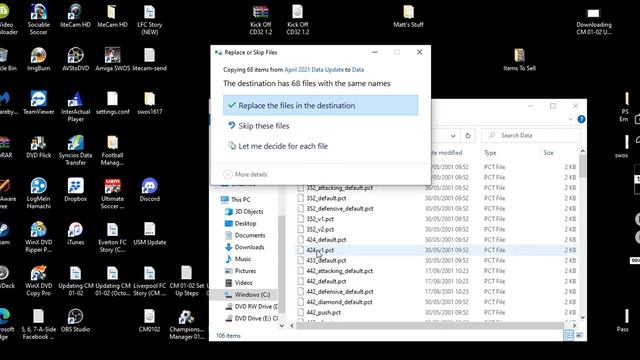Viewport: 640px width, 360px height.
Task: Launch Discord from the desktop
Action: pyautogui.click(x=149, y=190)
